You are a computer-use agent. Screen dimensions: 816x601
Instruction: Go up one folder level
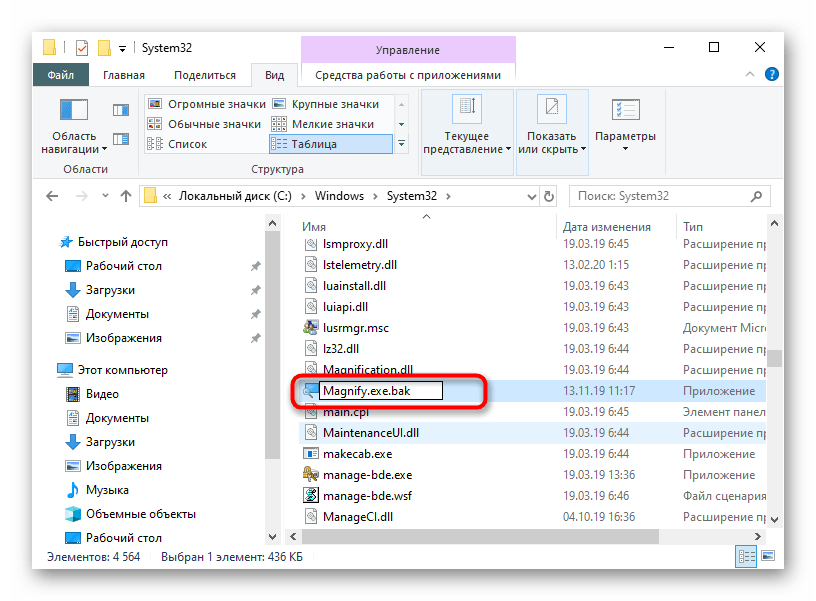click(125, 196)
